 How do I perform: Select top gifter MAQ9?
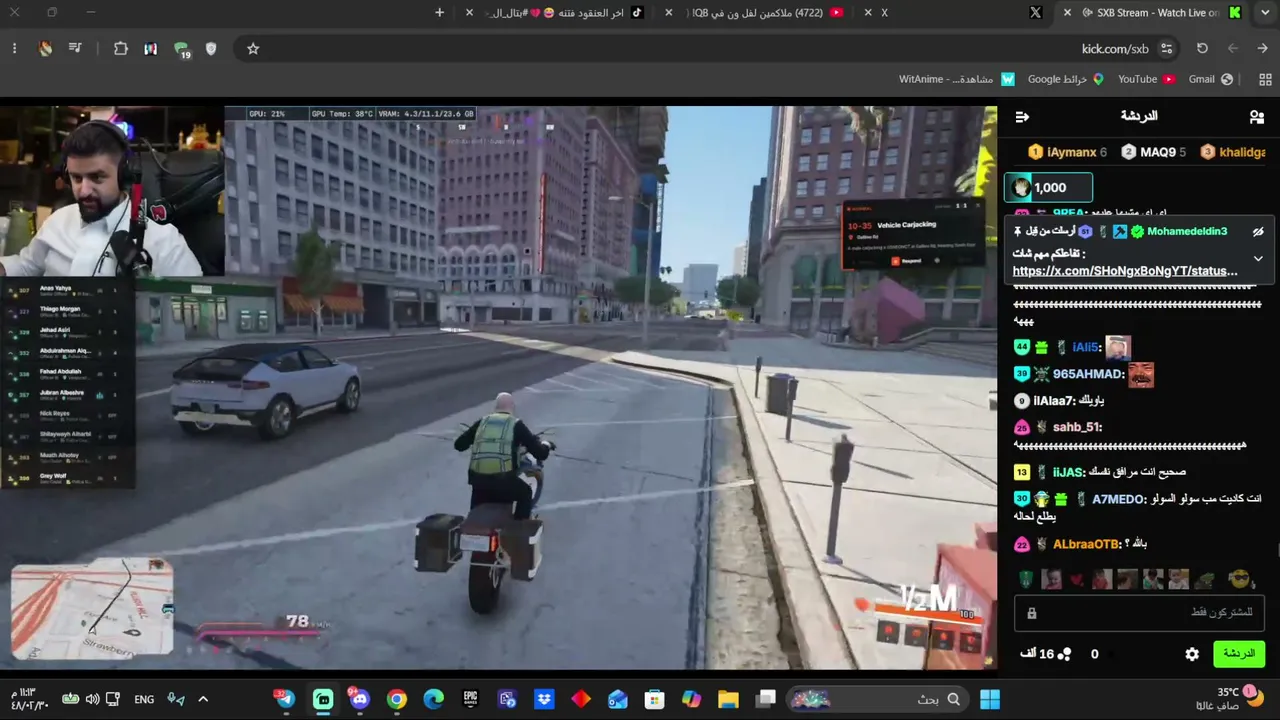point(1153,152)
